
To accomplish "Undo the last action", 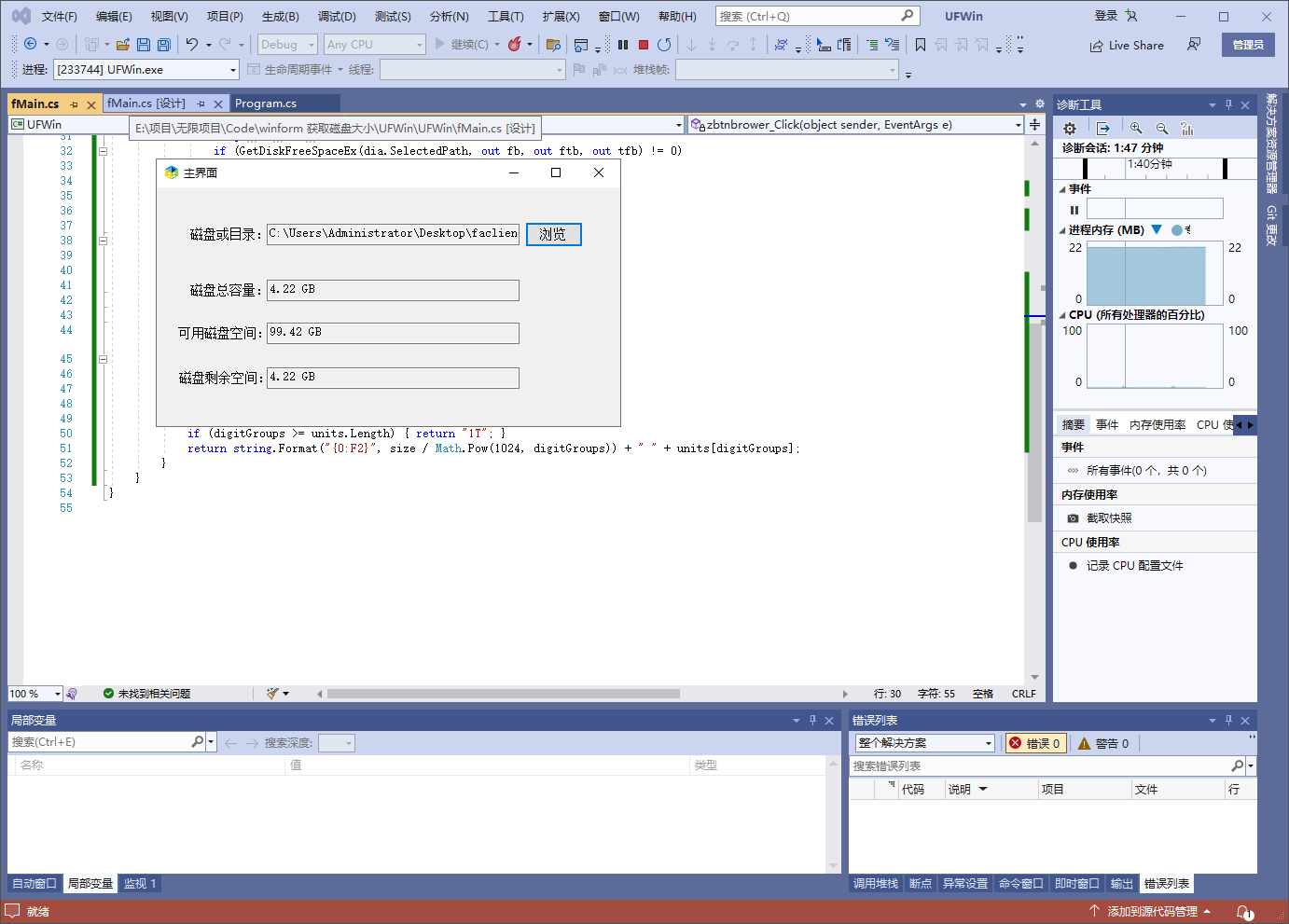I will tap(192, 44).
